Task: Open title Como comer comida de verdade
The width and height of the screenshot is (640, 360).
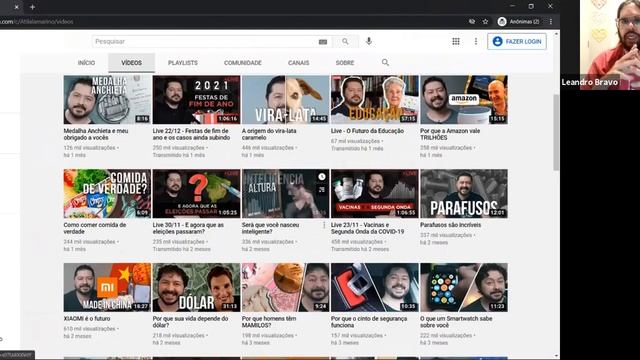Action: tap(95, 228)
